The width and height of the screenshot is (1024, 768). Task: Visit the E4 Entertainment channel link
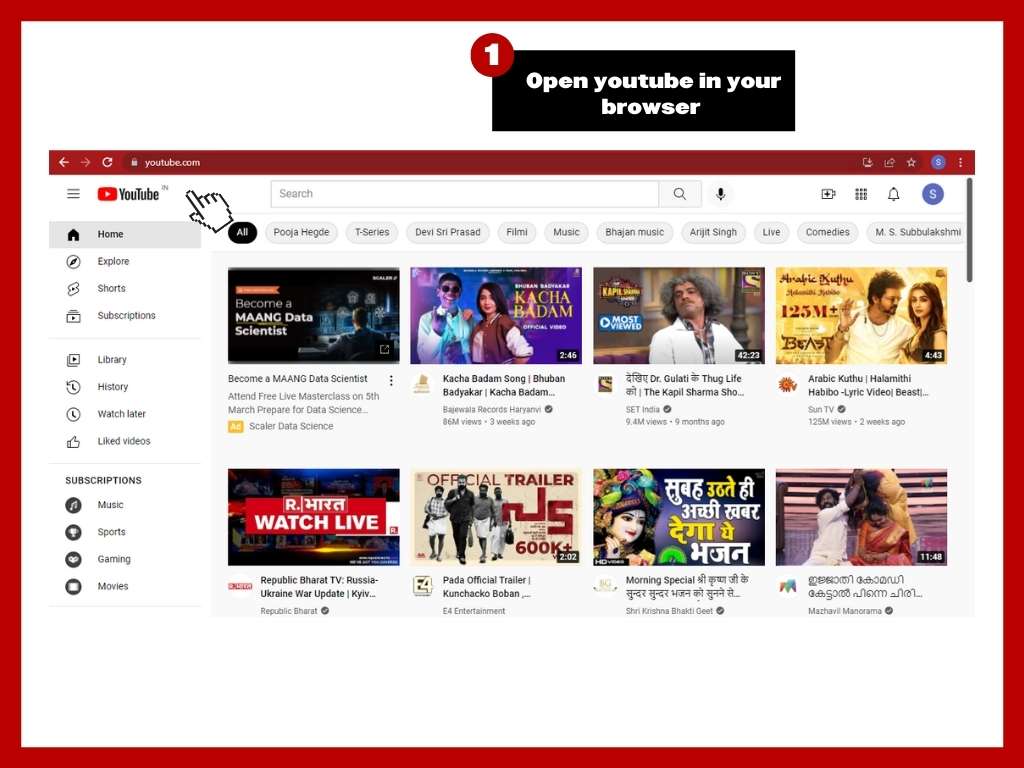click(474, 611)
